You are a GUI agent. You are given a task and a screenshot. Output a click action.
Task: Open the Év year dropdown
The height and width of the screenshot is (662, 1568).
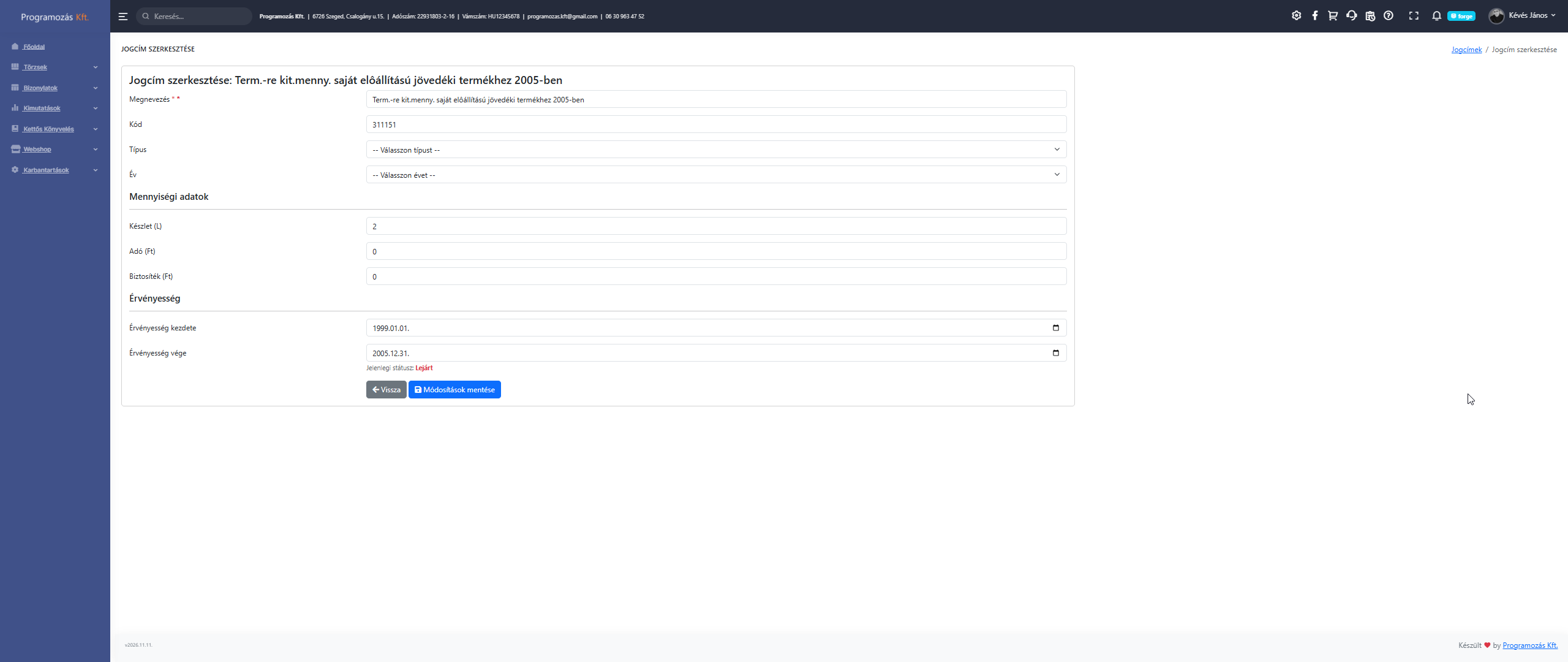click(716, 175)
